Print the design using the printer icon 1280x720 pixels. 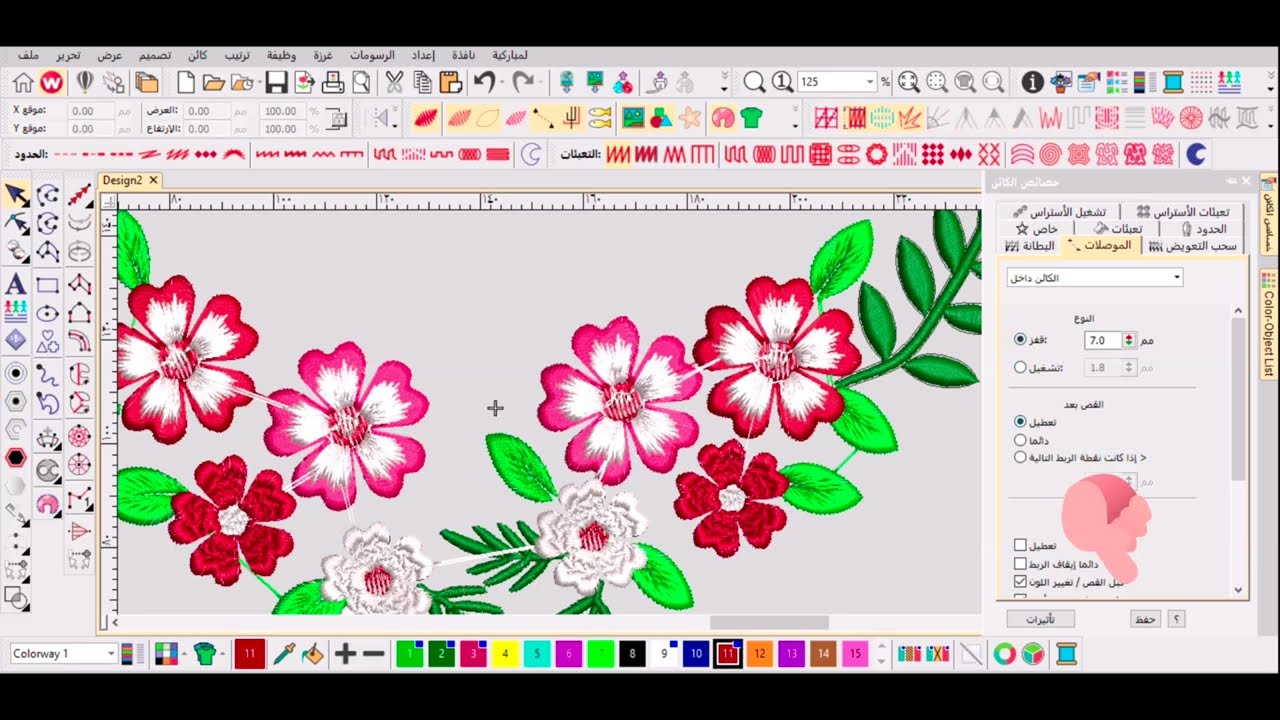(x=333, y=82)
